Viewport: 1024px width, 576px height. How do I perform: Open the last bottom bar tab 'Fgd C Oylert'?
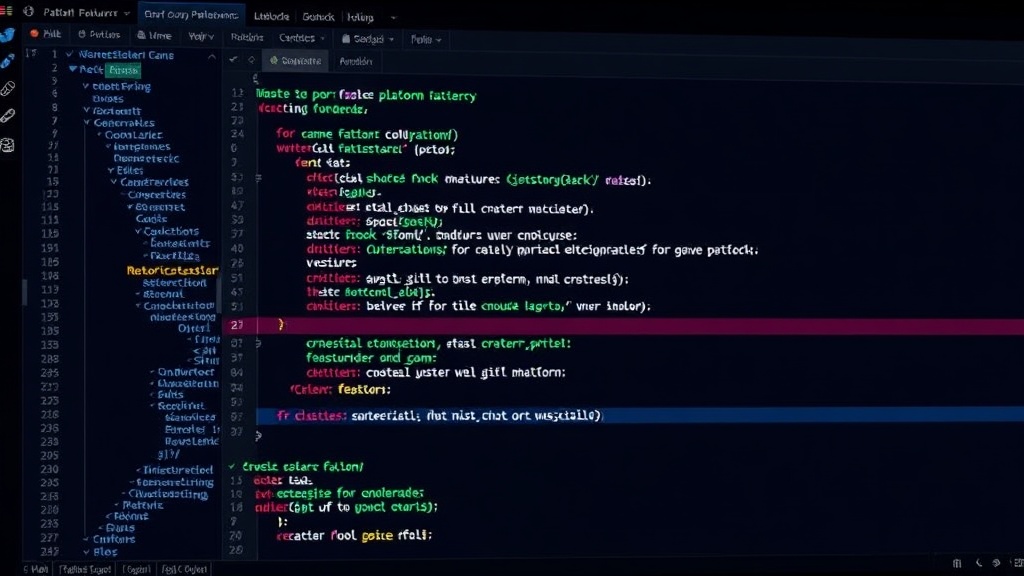(184, 569)
